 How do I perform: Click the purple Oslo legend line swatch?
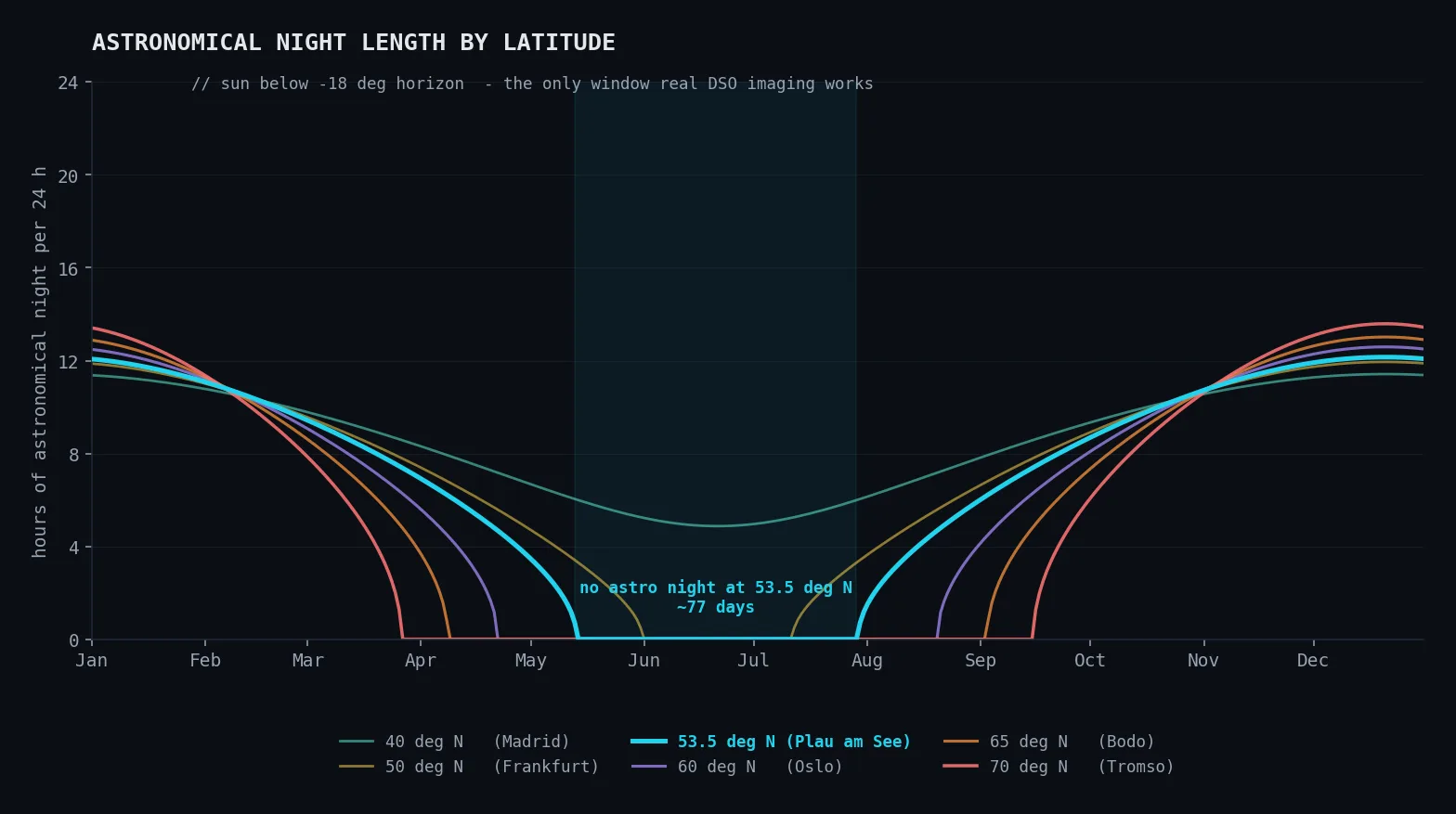pos(649,767)
